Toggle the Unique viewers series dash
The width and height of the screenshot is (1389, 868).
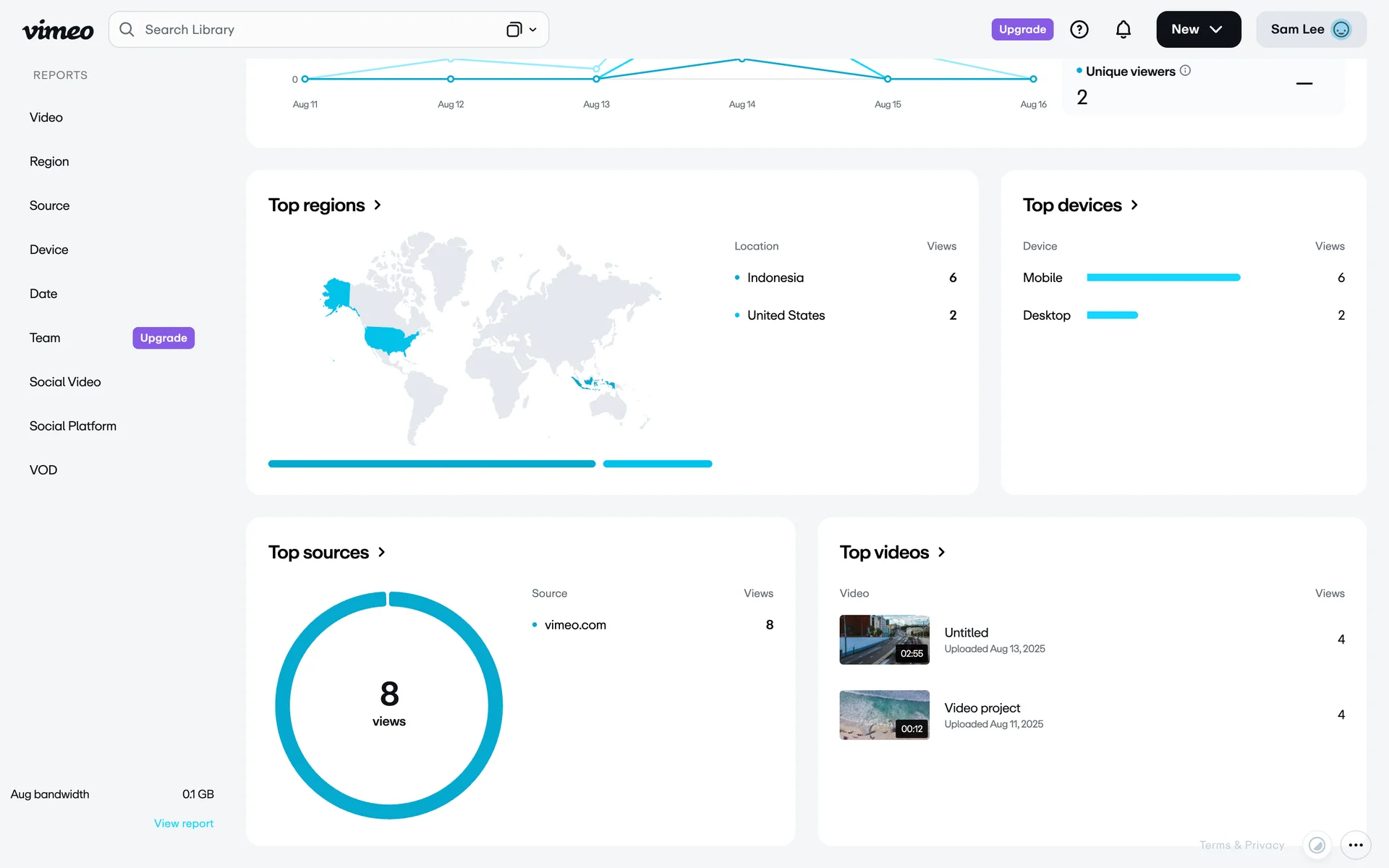tap(1304, 84)
